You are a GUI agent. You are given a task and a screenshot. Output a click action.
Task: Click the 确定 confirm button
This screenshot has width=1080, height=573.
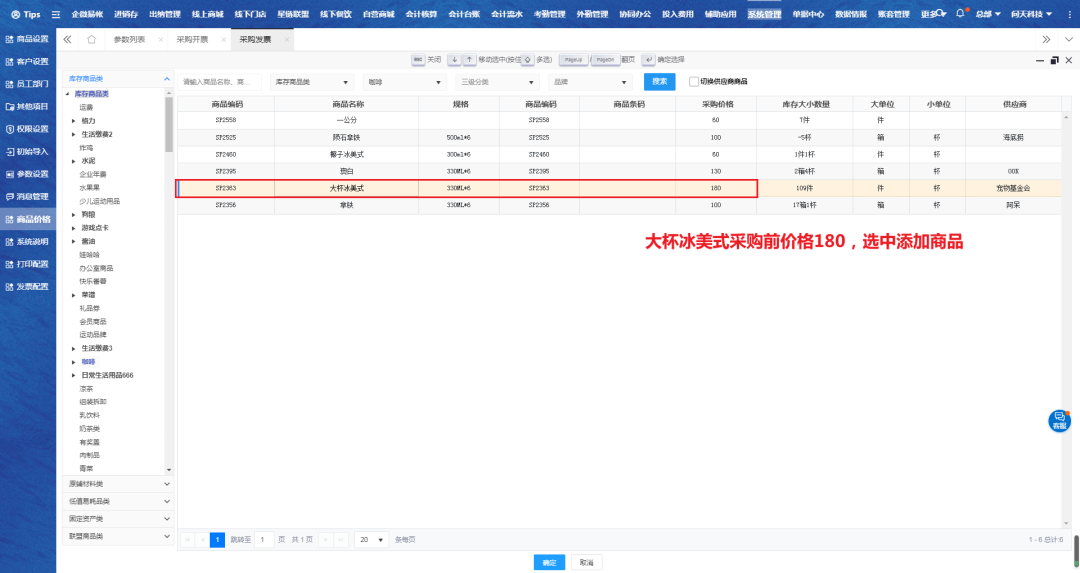(x=549, y=562)
